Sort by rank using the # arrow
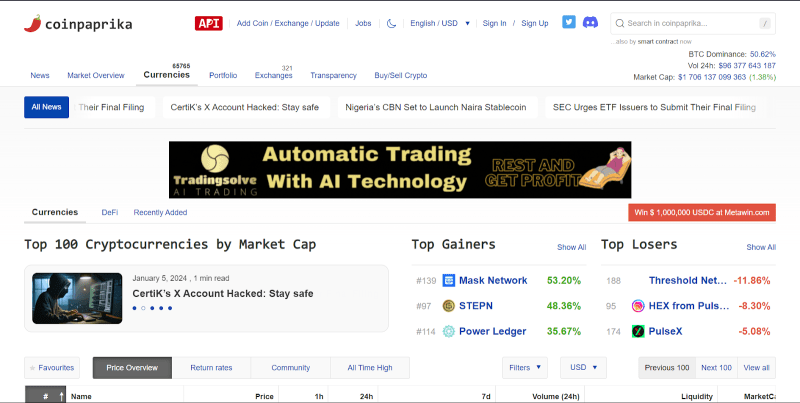Image resolution: width=800 pixels, height=403 pixels. (x=61, y=396)
